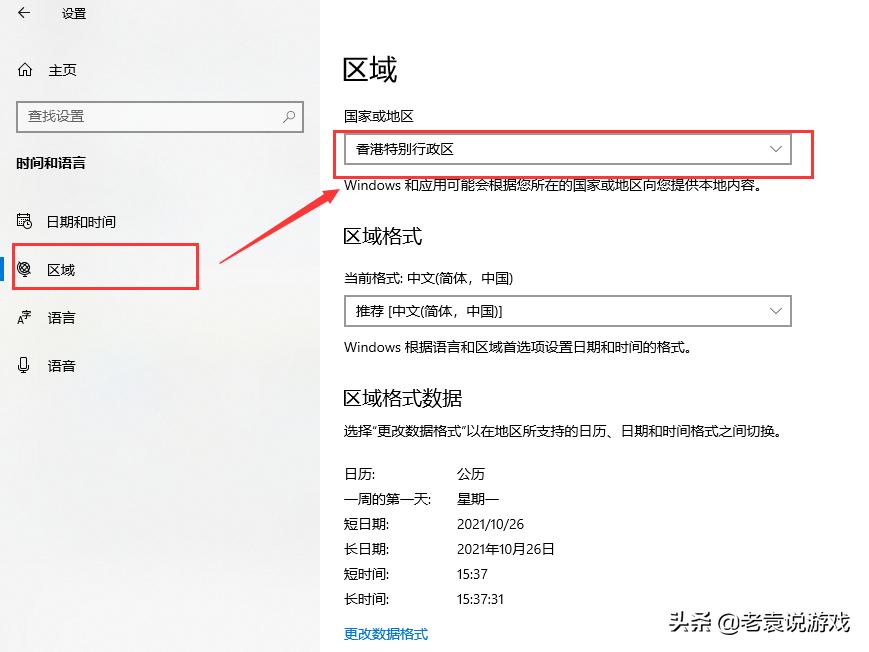
Task: Open the 更改数据格式 link
Action: tap(386, 633)
